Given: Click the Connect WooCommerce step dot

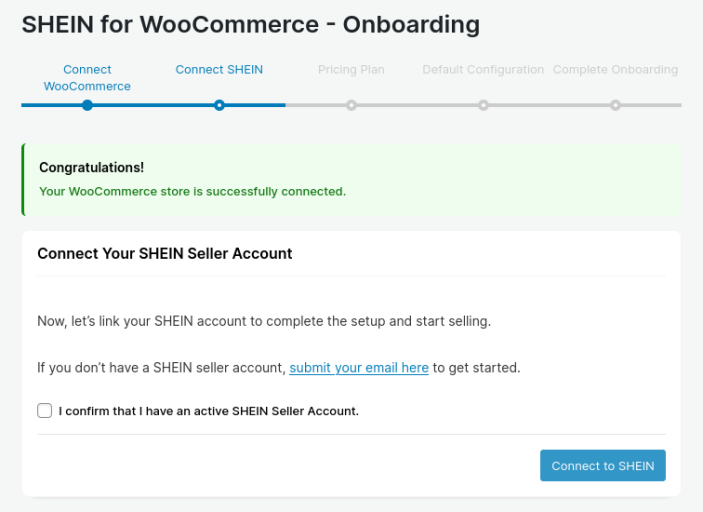Looking at the screenshot, I should (87, 105).
